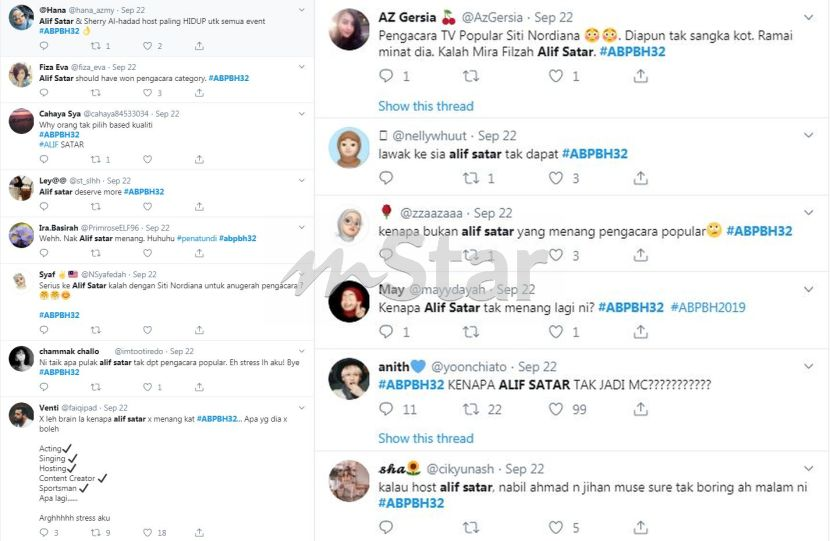Click Show this thread under AZ Gersia
830x541 pixels.
[x=426, y=106]
